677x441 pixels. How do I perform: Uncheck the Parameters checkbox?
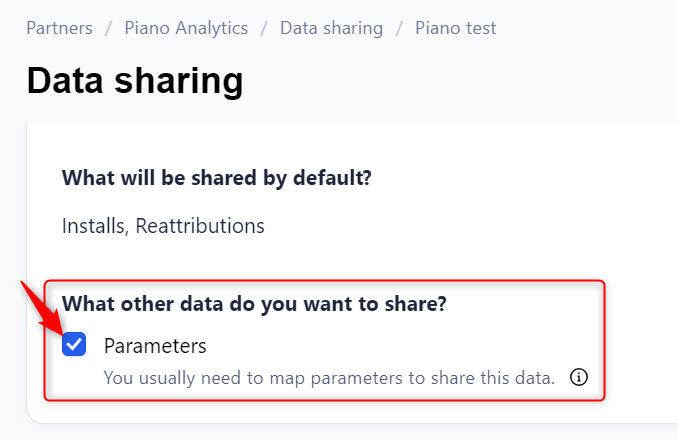74,346
